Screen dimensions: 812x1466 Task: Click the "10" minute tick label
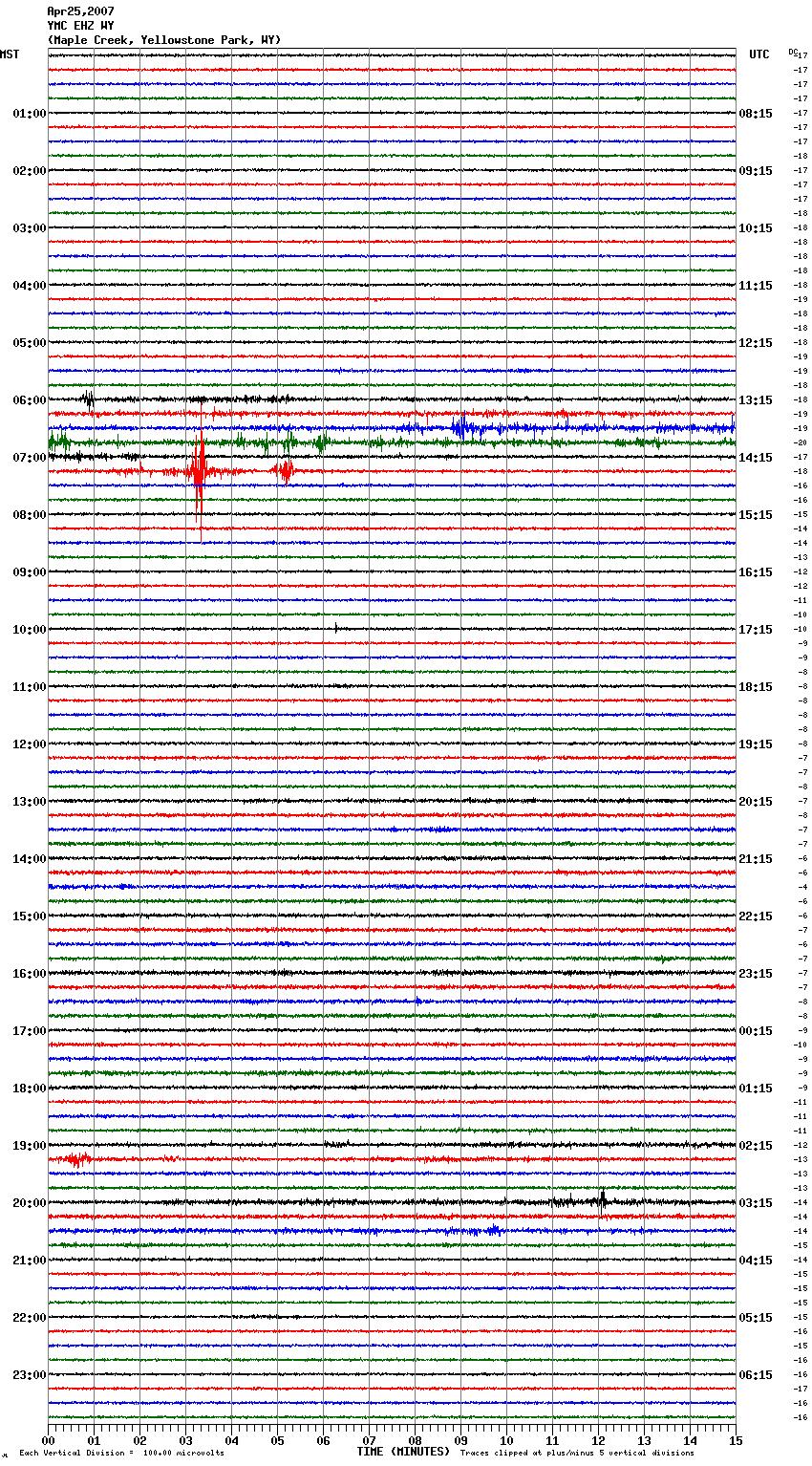(x=507, y=1440)
